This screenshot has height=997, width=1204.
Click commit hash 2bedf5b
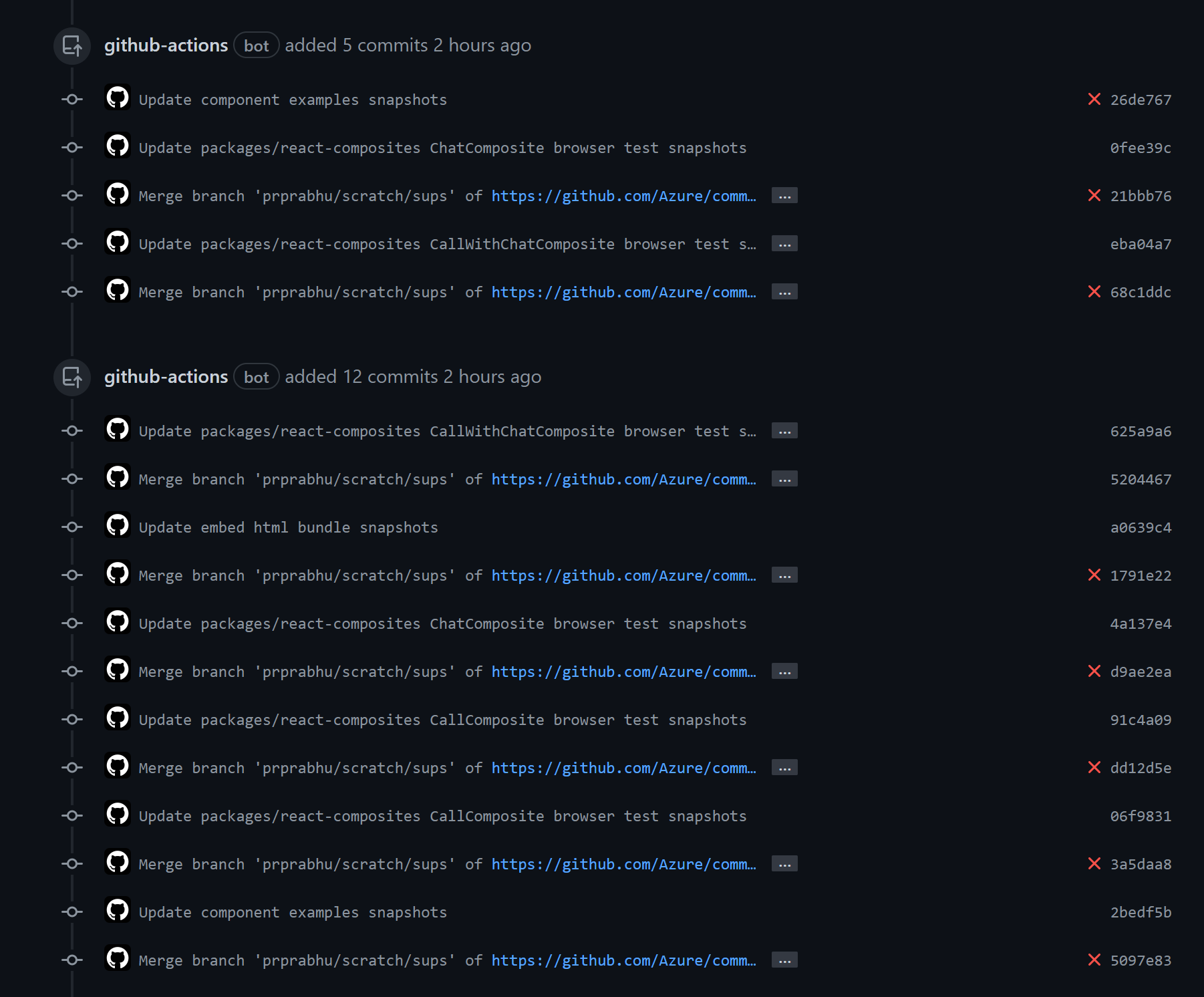tap(1140, 912)
